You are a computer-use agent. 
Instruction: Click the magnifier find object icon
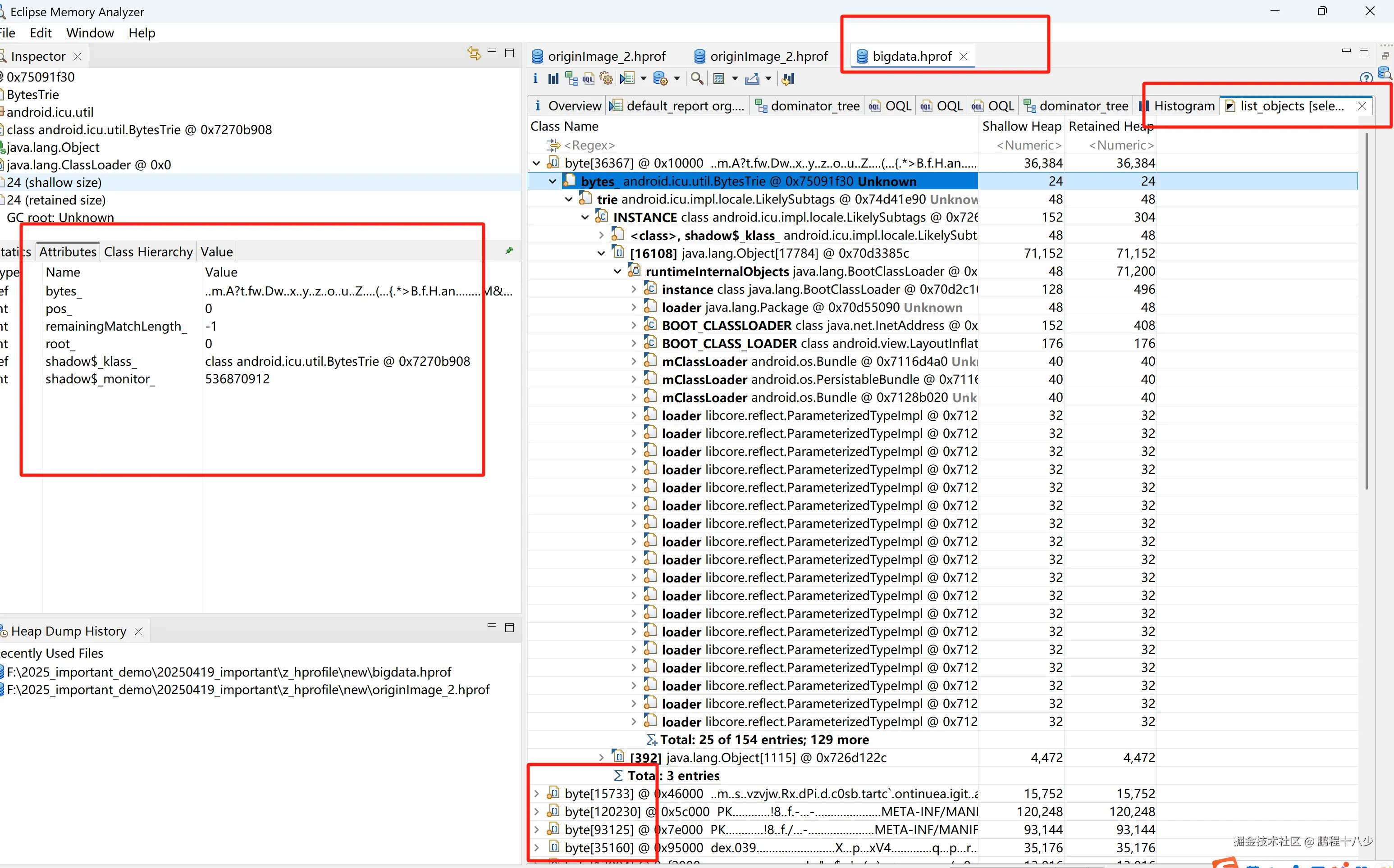[x=697, y=79]
